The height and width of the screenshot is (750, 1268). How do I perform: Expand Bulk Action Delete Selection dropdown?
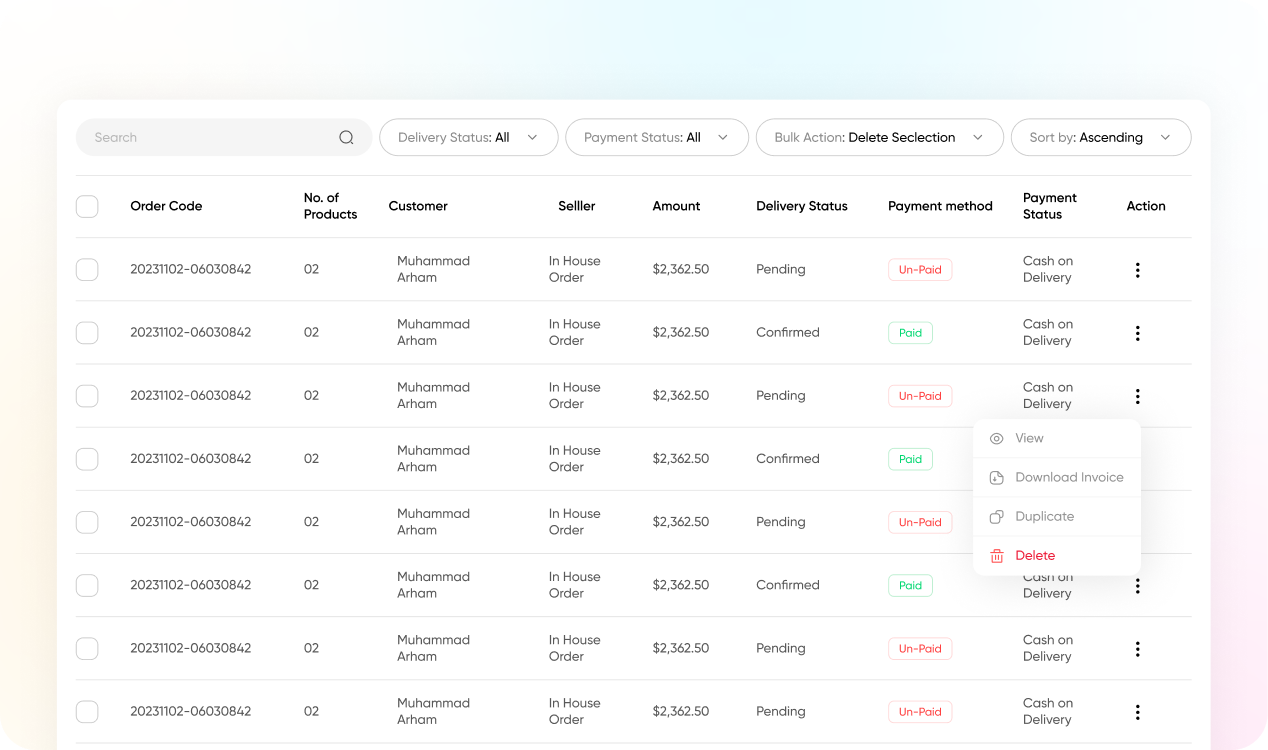[x=880, y=138]
